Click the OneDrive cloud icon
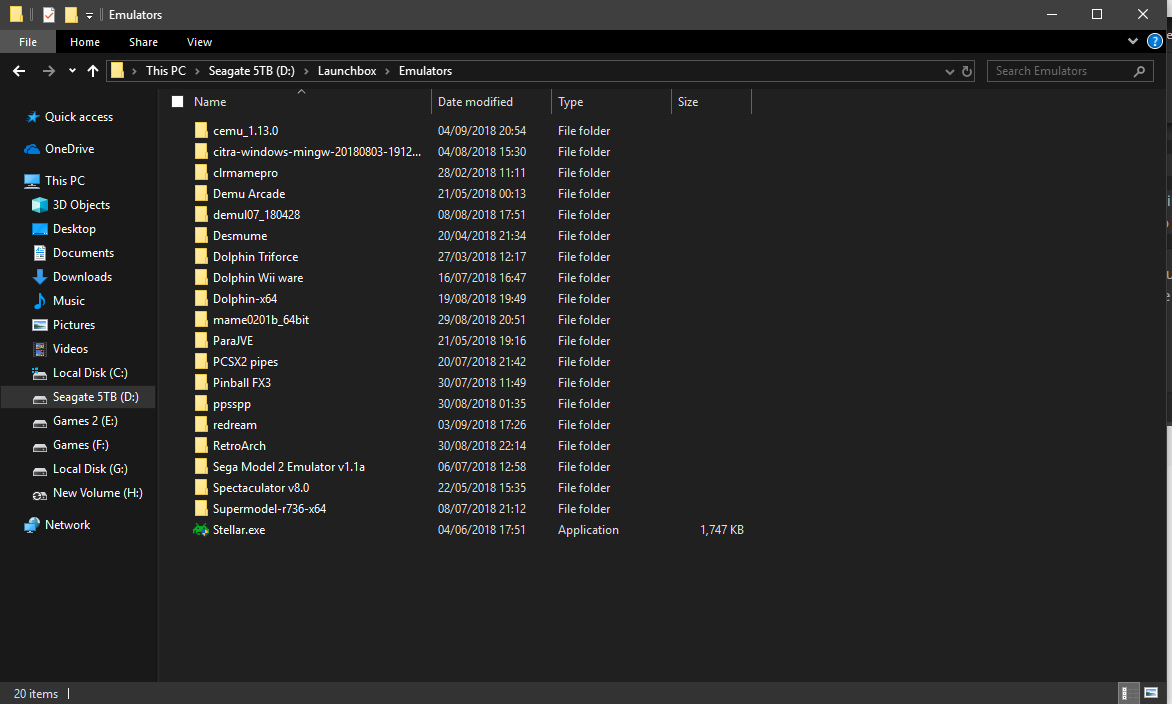The image size is (1172, 704). click(x=32, y=149)
